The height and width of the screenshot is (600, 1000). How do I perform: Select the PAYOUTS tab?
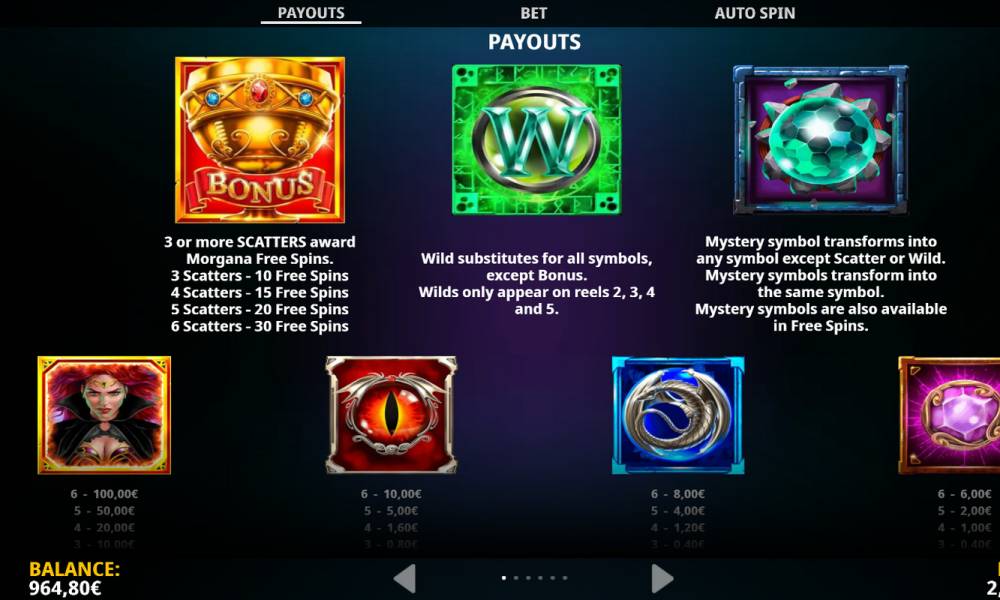311,13
